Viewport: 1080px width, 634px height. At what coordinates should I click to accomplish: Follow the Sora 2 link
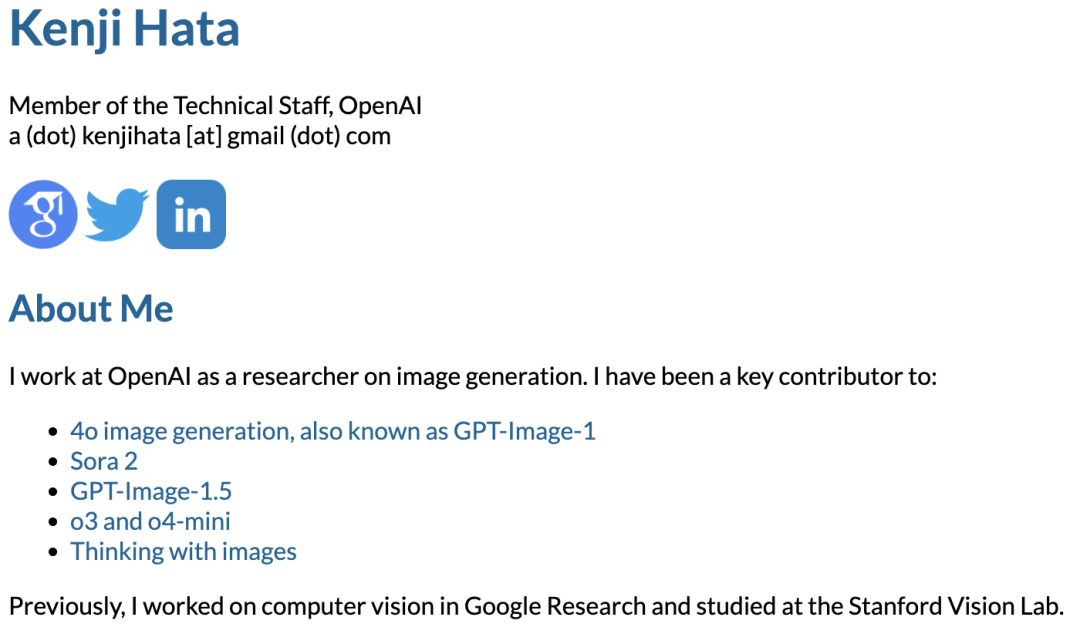[x=104, y=462]
